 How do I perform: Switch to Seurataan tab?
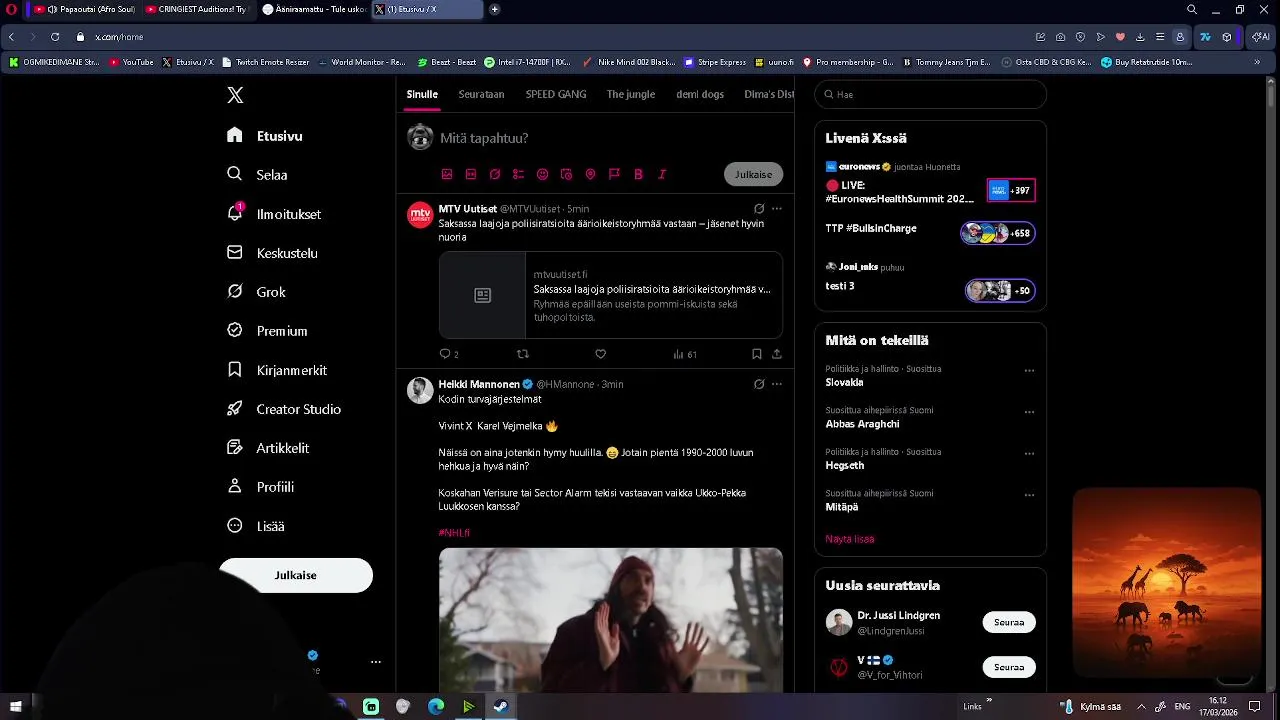coord(481,94)
